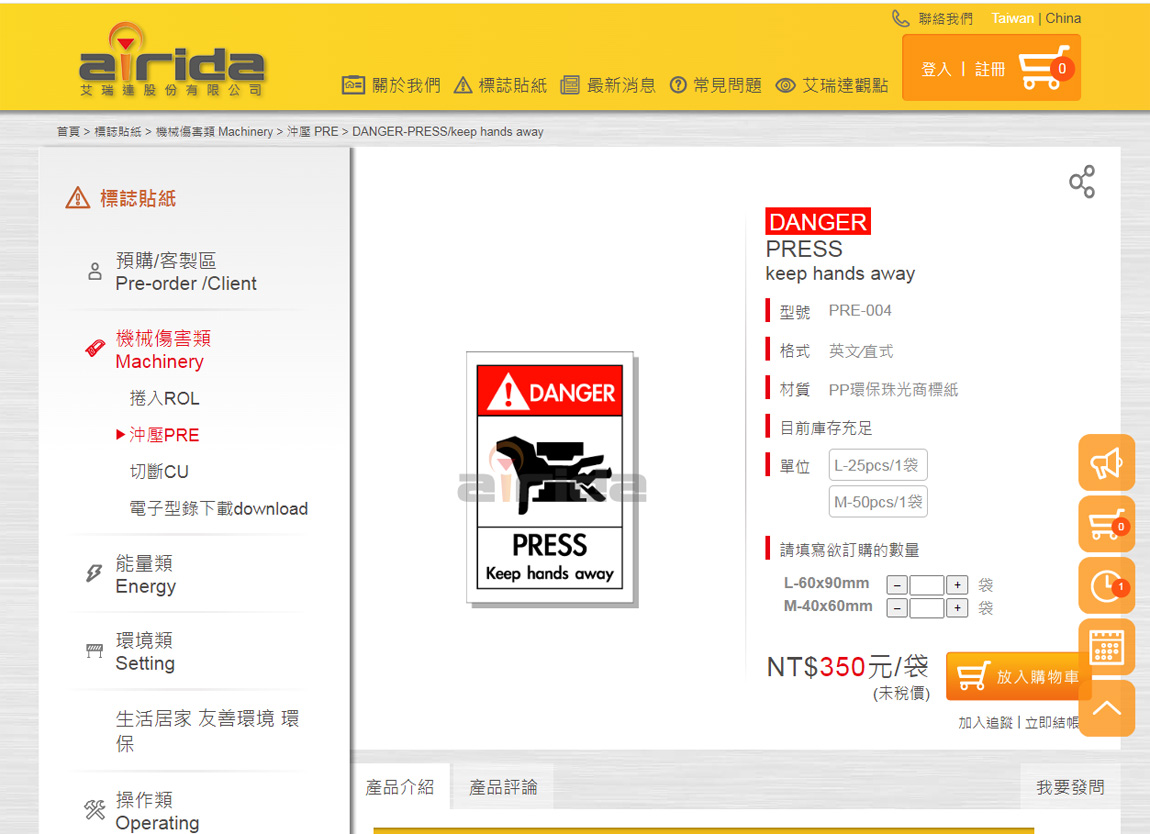Image resolution: width=1150 pixels, height=834 pixels.
Task: Select the L-25pcs/1袋 unit option
Action: pos(878,465)
